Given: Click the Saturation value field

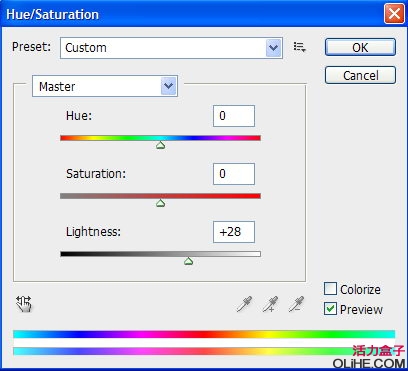Looking at the screenshot, I should click(x=234, y=174).
